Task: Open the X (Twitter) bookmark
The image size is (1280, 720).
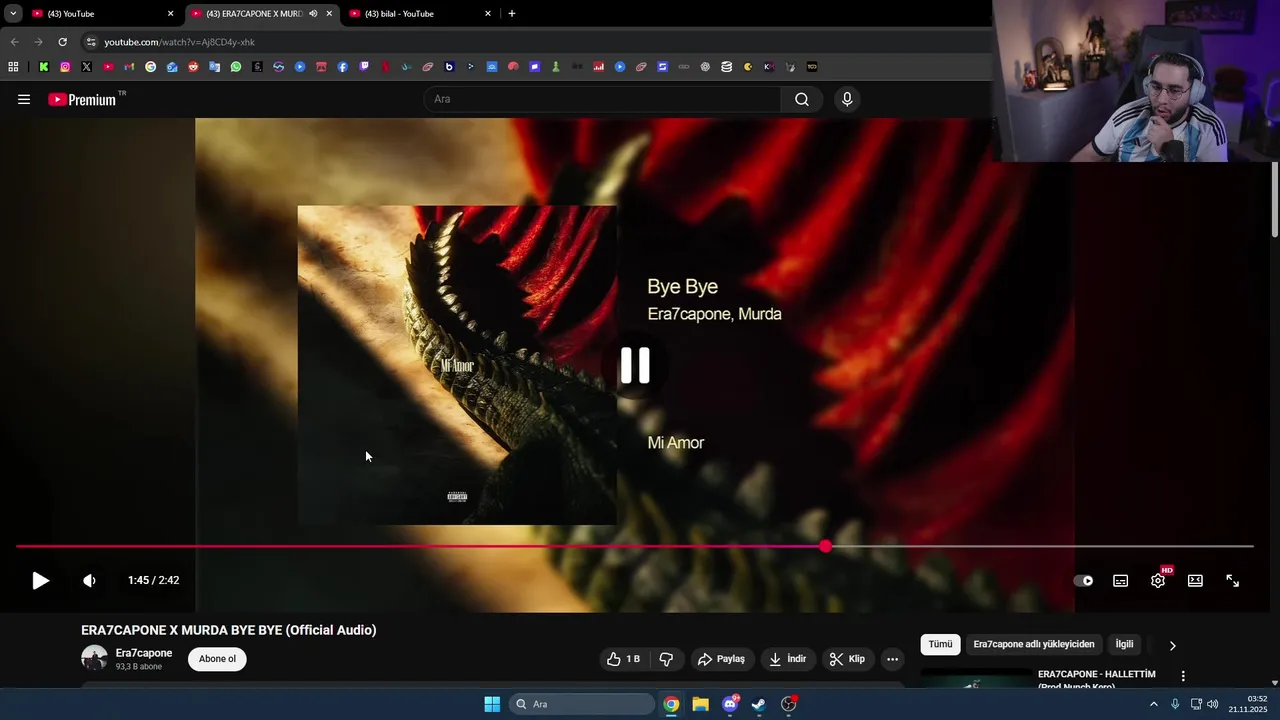Action: tap(86, 67)
